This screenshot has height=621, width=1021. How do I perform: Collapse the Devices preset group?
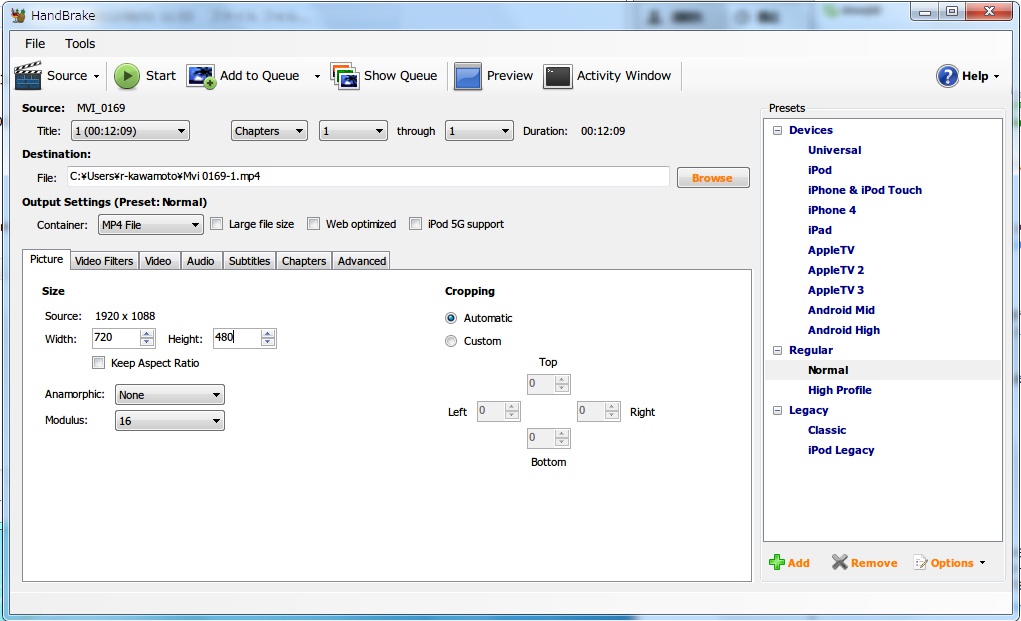pos(777,130)
